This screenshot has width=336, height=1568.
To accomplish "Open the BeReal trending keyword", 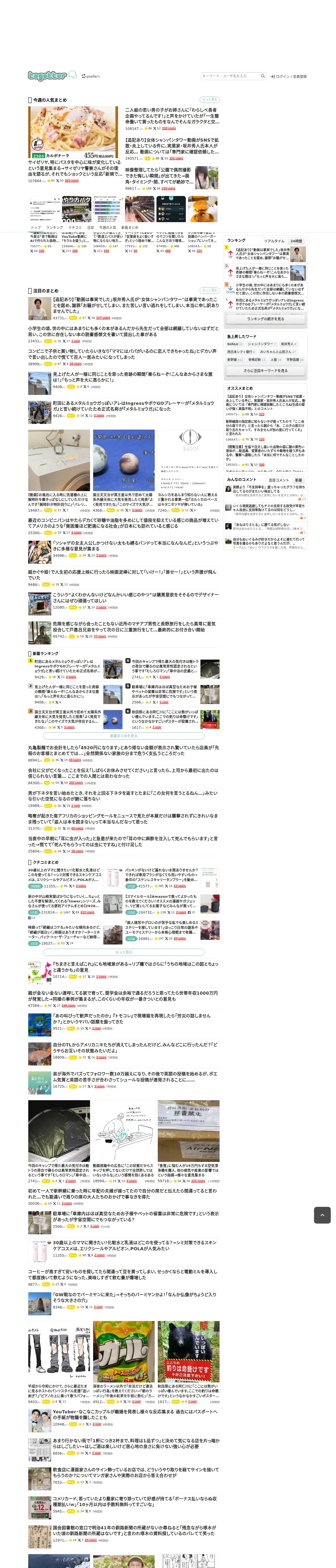I will 235,344.
